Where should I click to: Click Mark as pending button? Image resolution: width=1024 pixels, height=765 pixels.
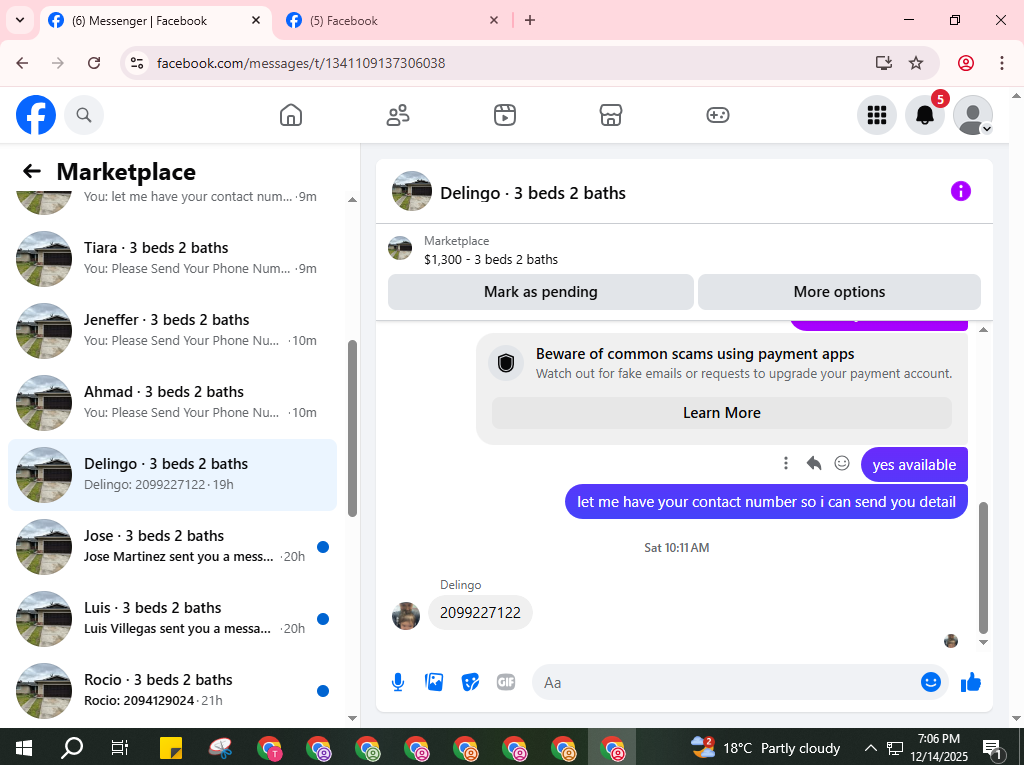(x=541, y=292)
